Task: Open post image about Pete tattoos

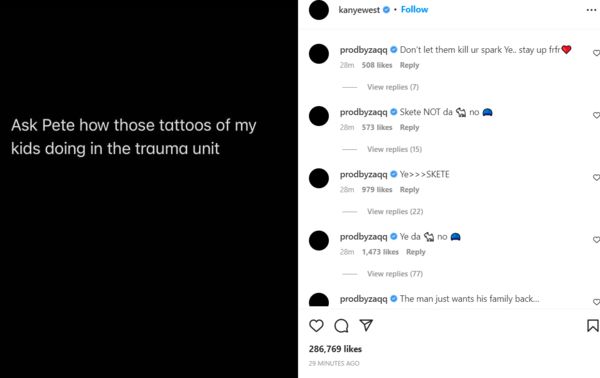Action: tap(149, 189)
